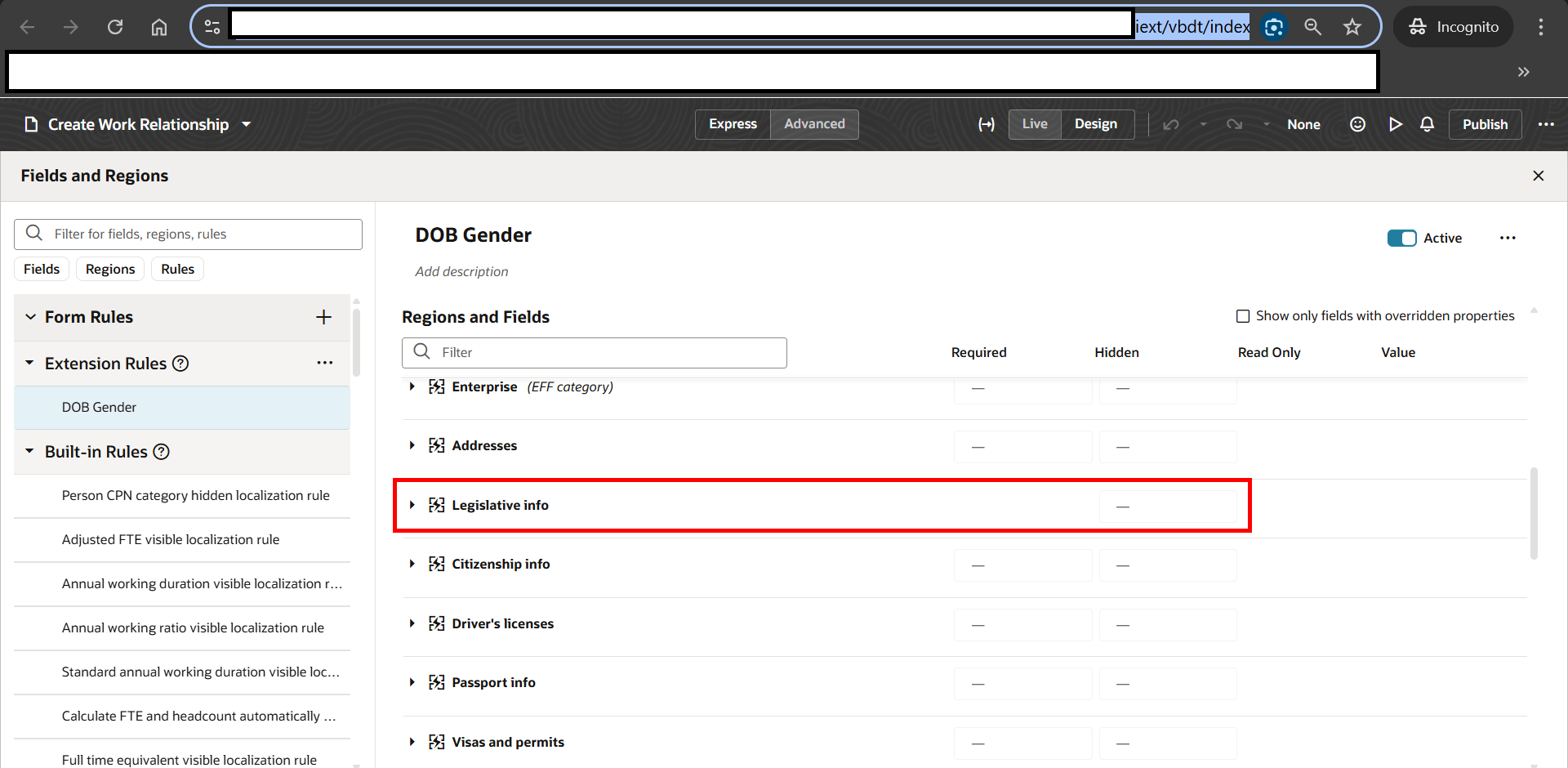
Task: Click the Publish button
Action: 1486,124
